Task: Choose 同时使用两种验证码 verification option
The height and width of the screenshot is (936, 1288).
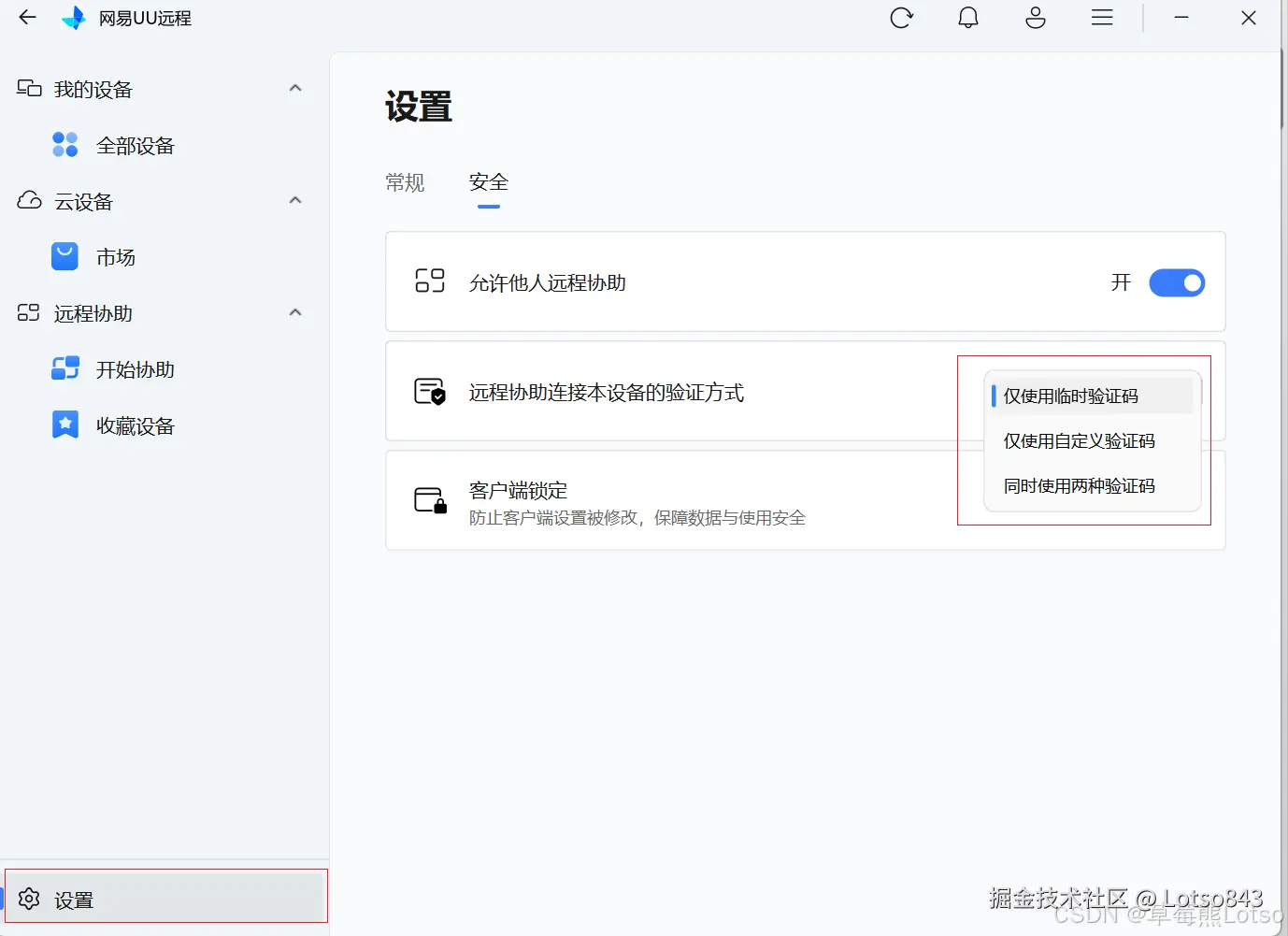Action: [1078, 485]
